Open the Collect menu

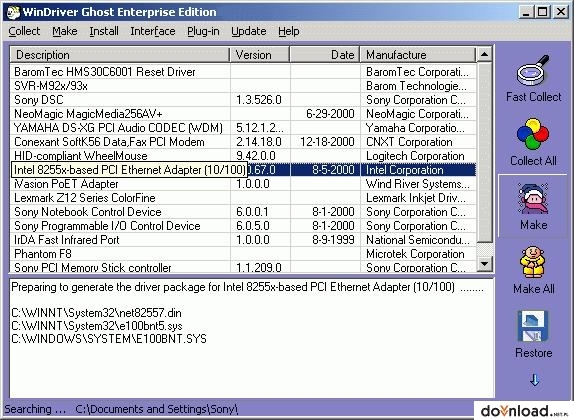tap(24, 31)
